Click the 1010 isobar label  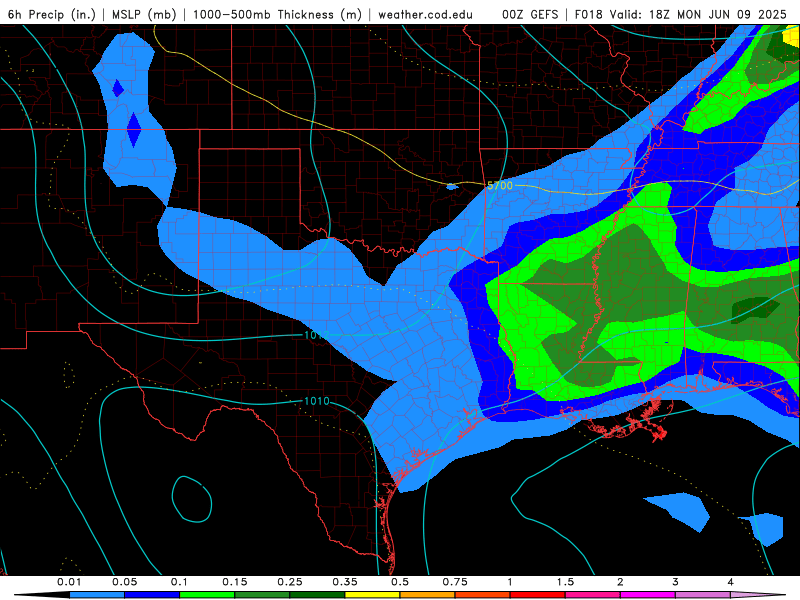317,401
